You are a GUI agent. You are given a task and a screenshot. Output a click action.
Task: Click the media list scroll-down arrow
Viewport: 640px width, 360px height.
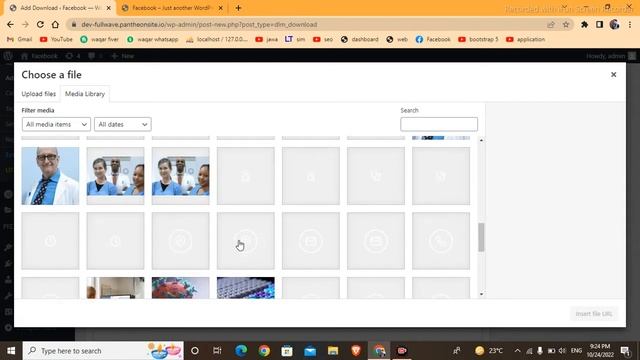pyautogui.click(x=481, y=294)
